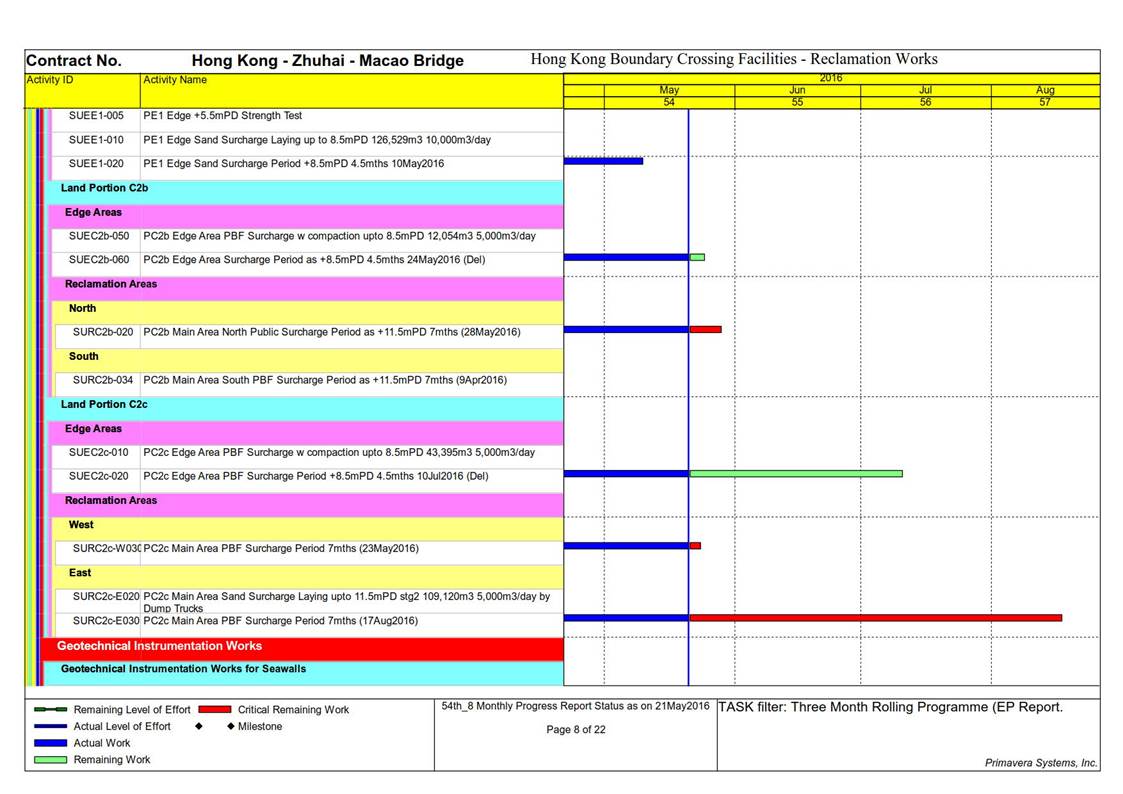Click the Primavera Systems, Inc. footer text
Screen dimensions: 1123x794
(1041, 762)
